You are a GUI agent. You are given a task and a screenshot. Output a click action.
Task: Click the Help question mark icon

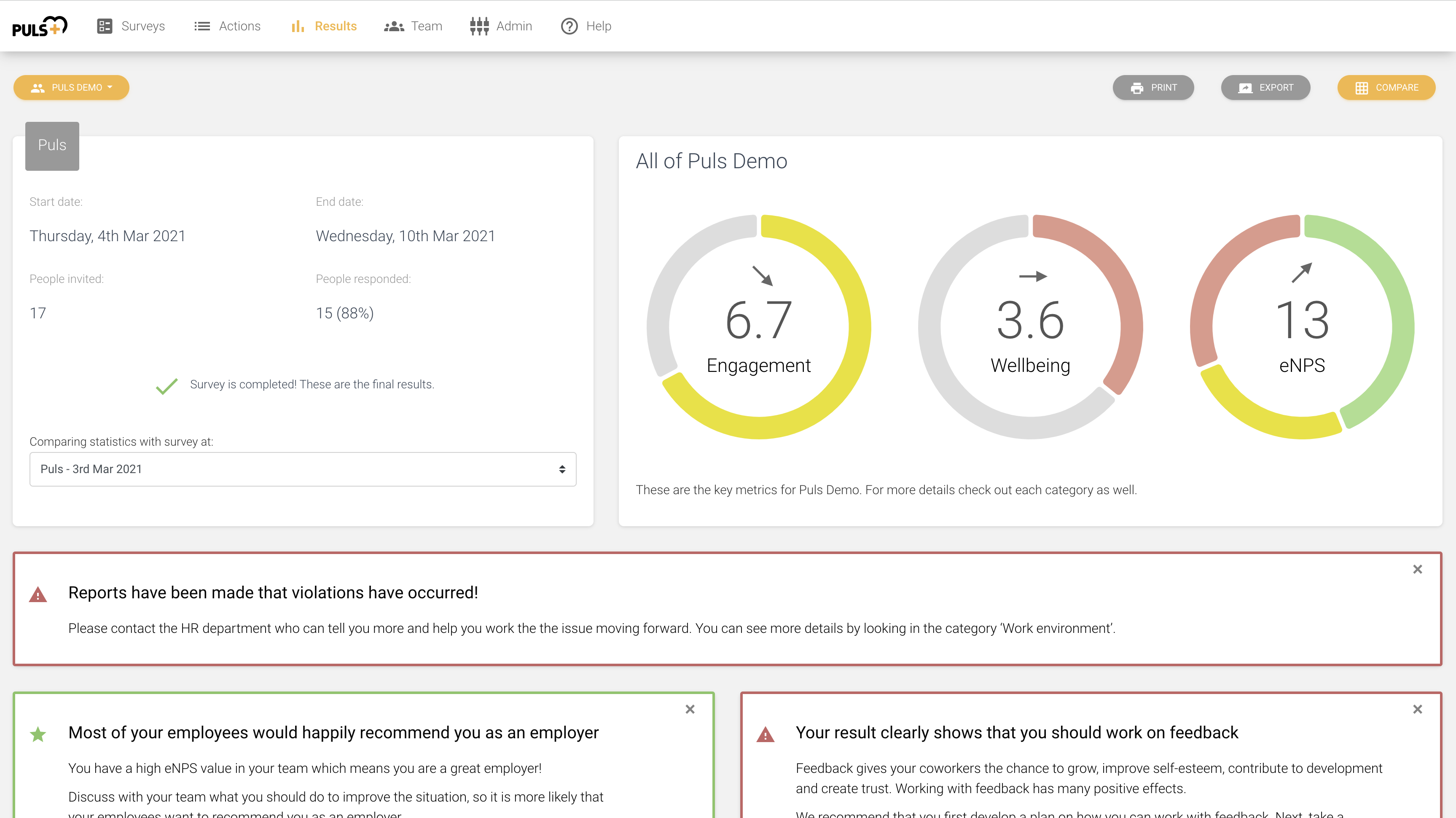pos(569,26)
